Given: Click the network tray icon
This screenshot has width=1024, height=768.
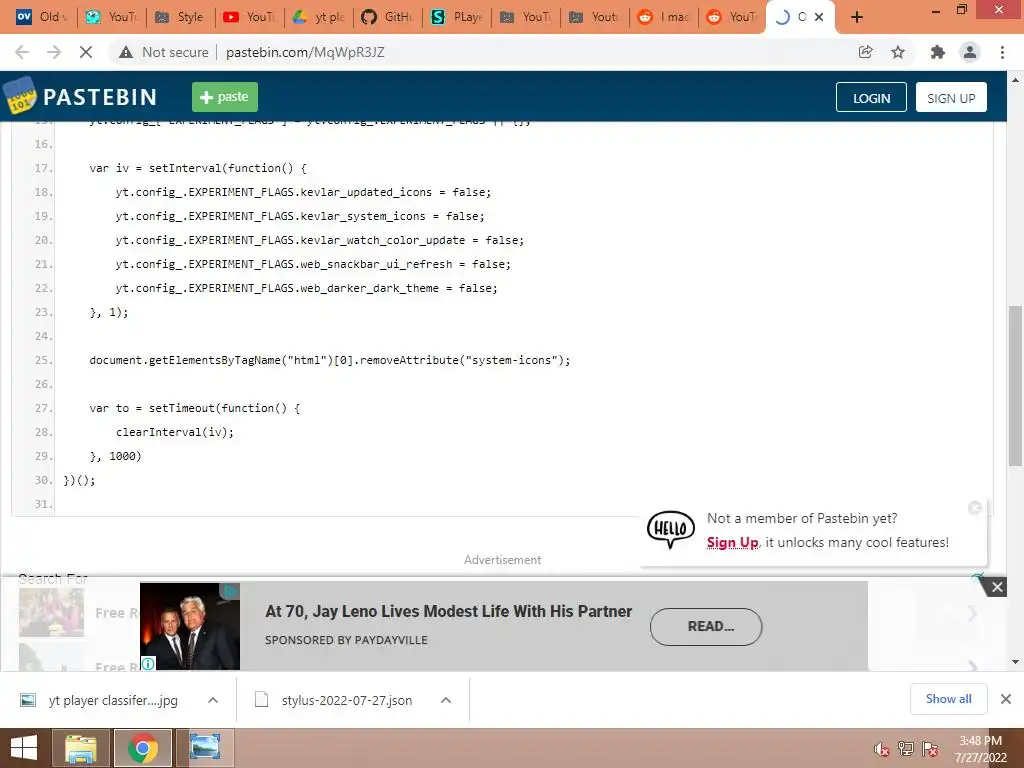Looking at the screenshot, I should coord(906,749).
